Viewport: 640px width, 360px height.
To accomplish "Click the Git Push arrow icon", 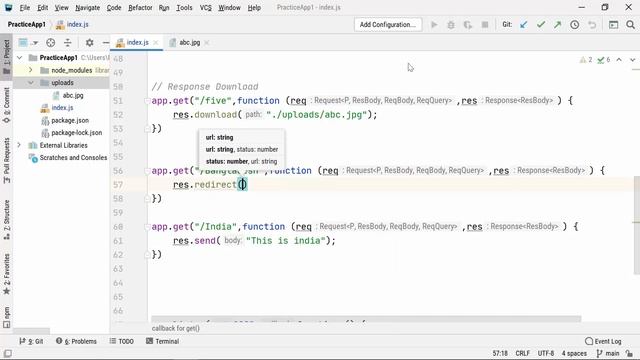I will pyautogui.click(x=558, y=25).
